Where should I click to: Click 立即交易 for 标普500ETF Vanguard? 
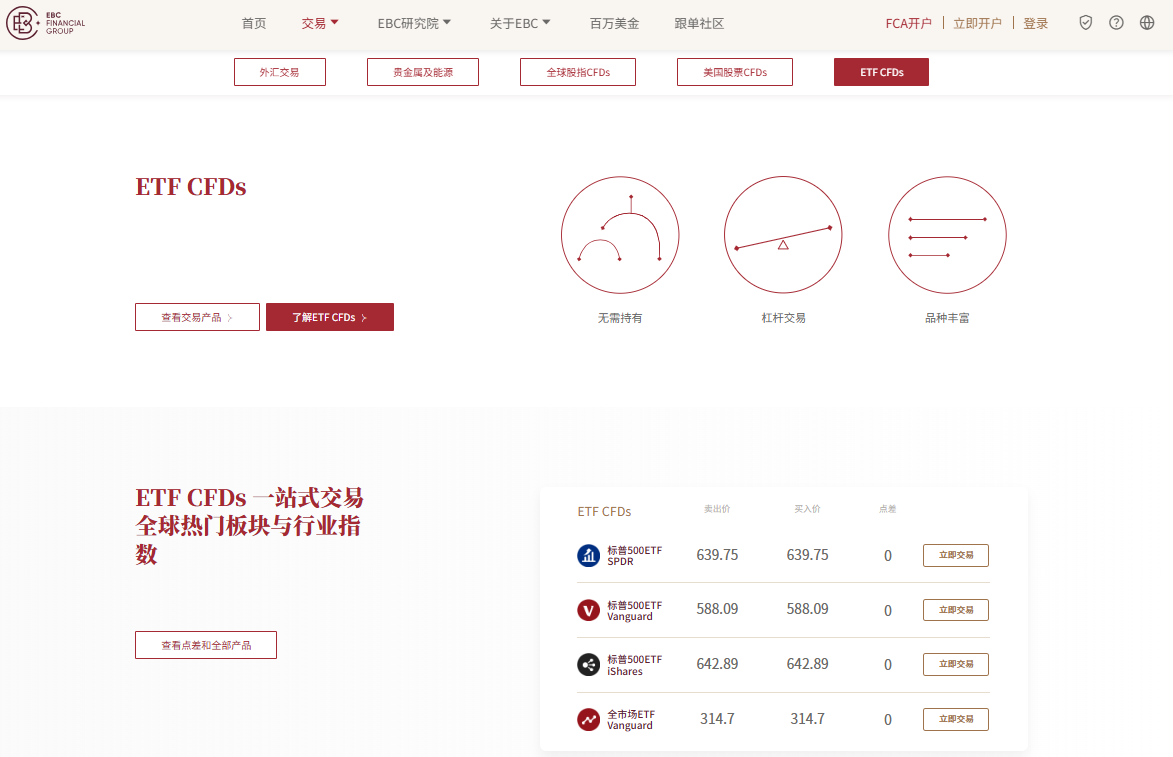(955, 610)
